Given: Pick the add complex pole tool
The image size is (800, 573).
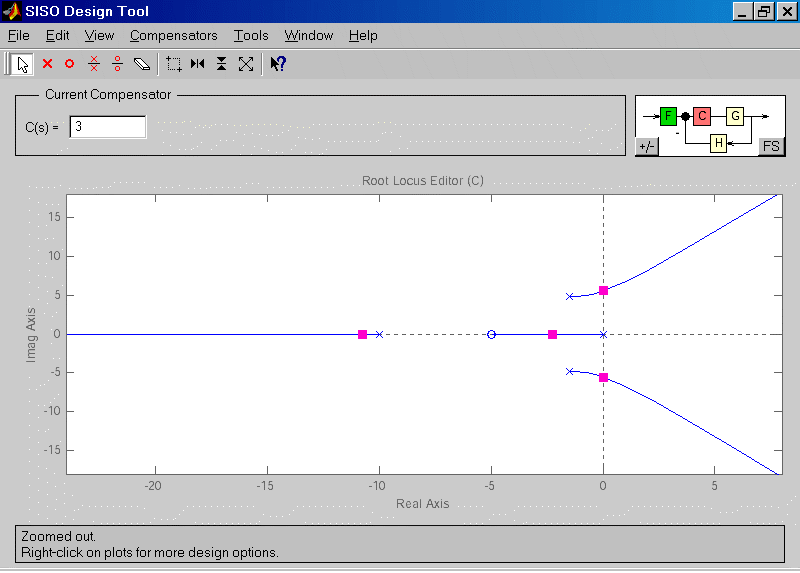Looking at the screenshot, I should click(x=94, y=64).
